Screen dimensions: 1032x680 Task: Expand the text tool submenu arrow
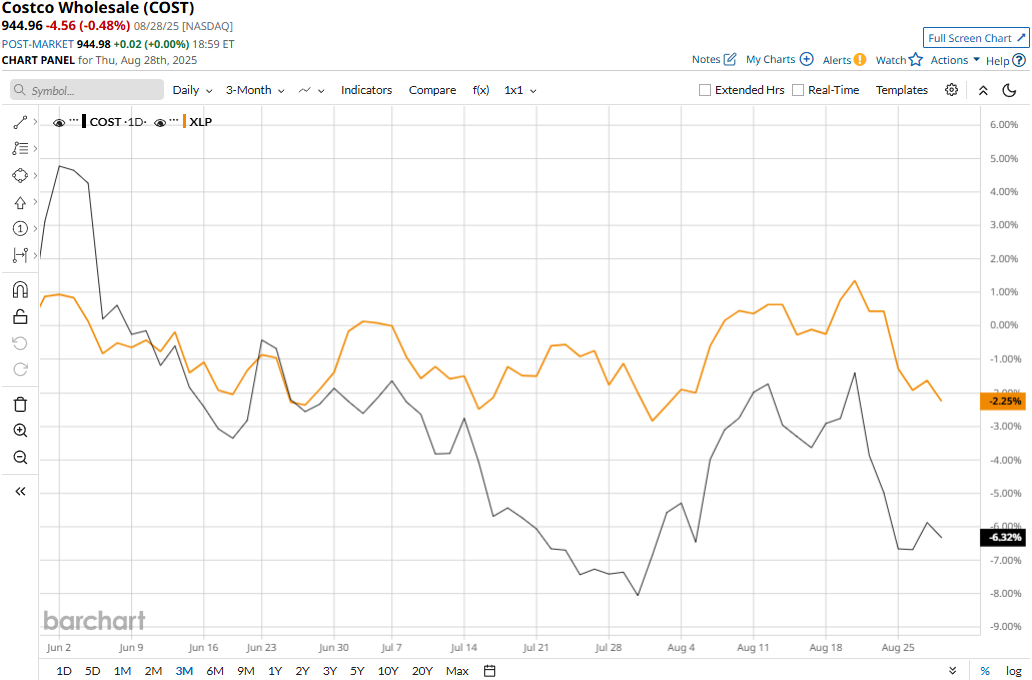(35, 149)
